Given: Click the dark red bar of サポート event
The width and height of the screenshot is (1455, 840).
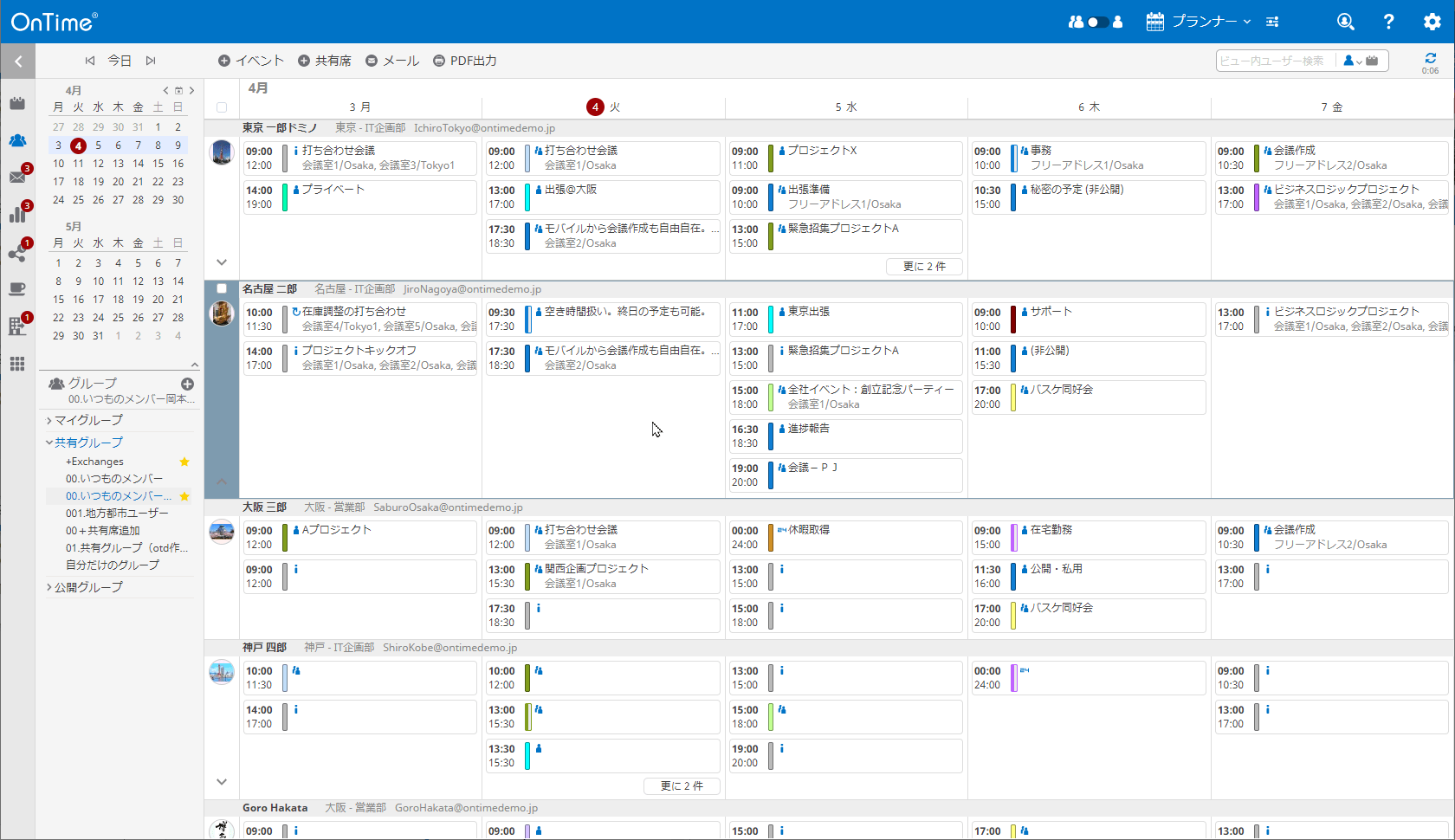Looking at the screenshot, I should [x=1013, y=319].
